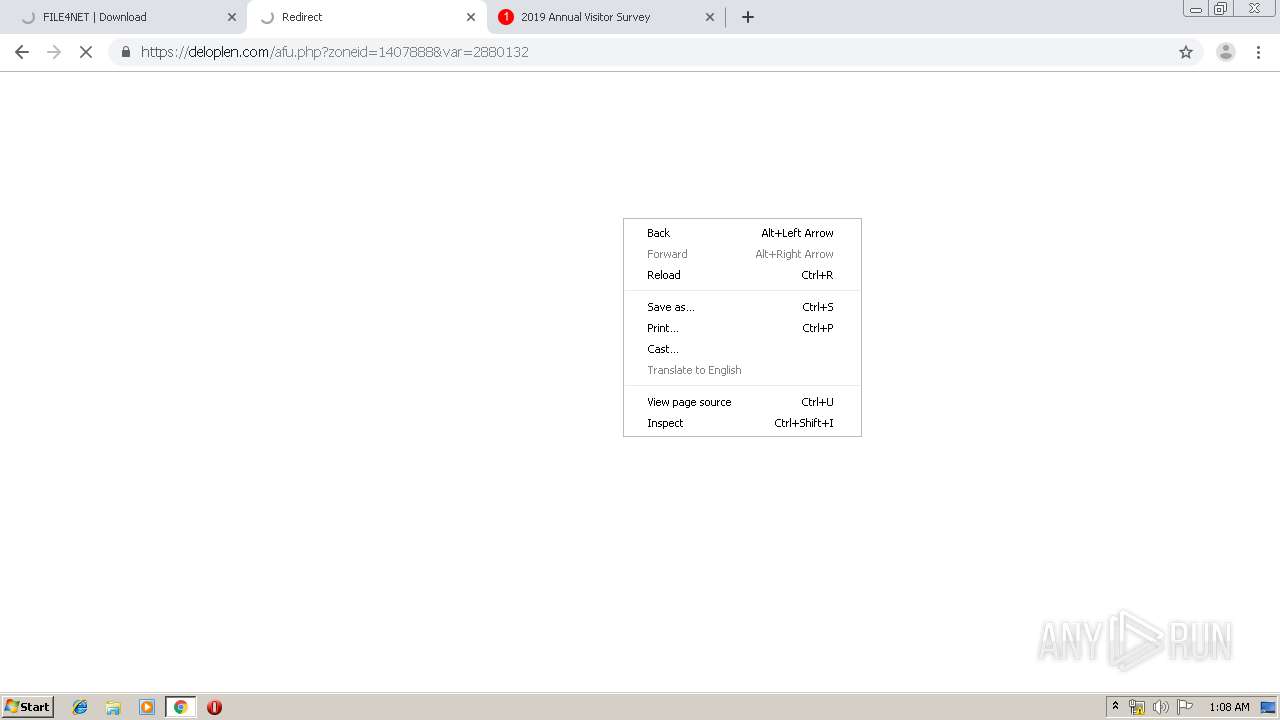Viewport: 1280px width, 720px height.
Task: Select Inspect in the context menu
Action: [x=741, y=423]
